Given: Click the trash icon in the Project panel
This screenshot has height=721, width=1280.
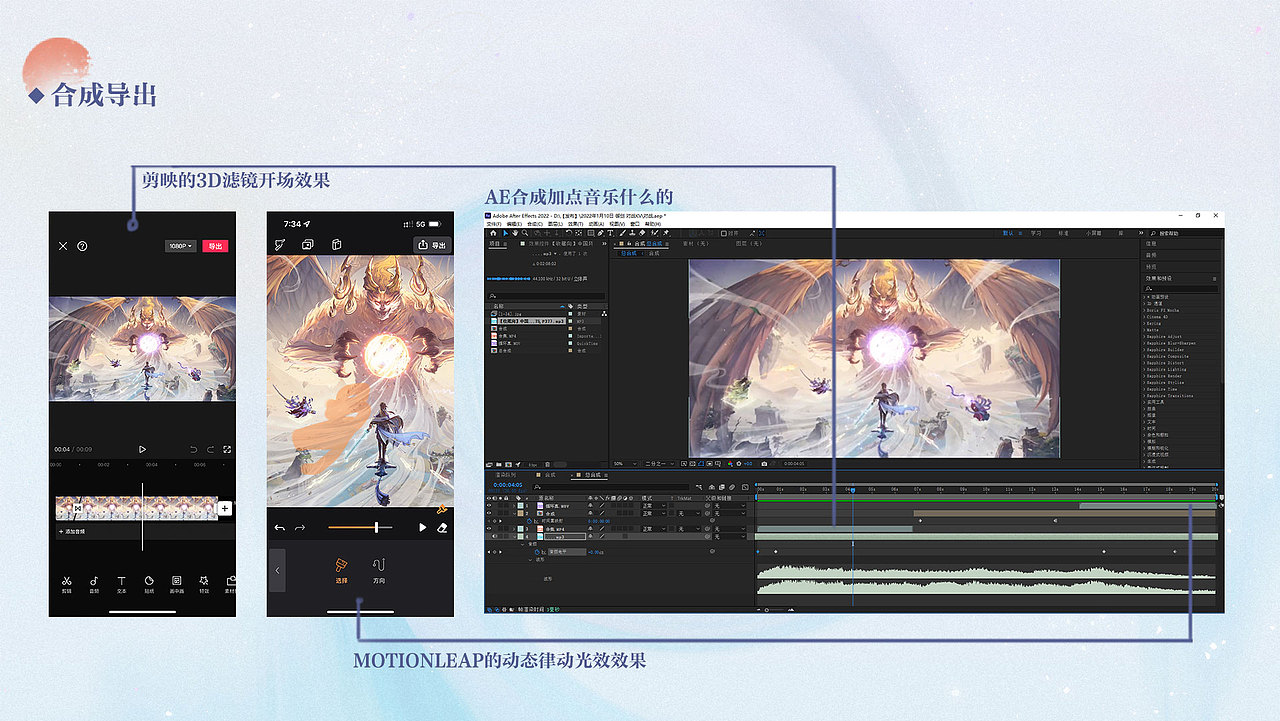Looking at the screenshot, I should click(x=547, y=464).
